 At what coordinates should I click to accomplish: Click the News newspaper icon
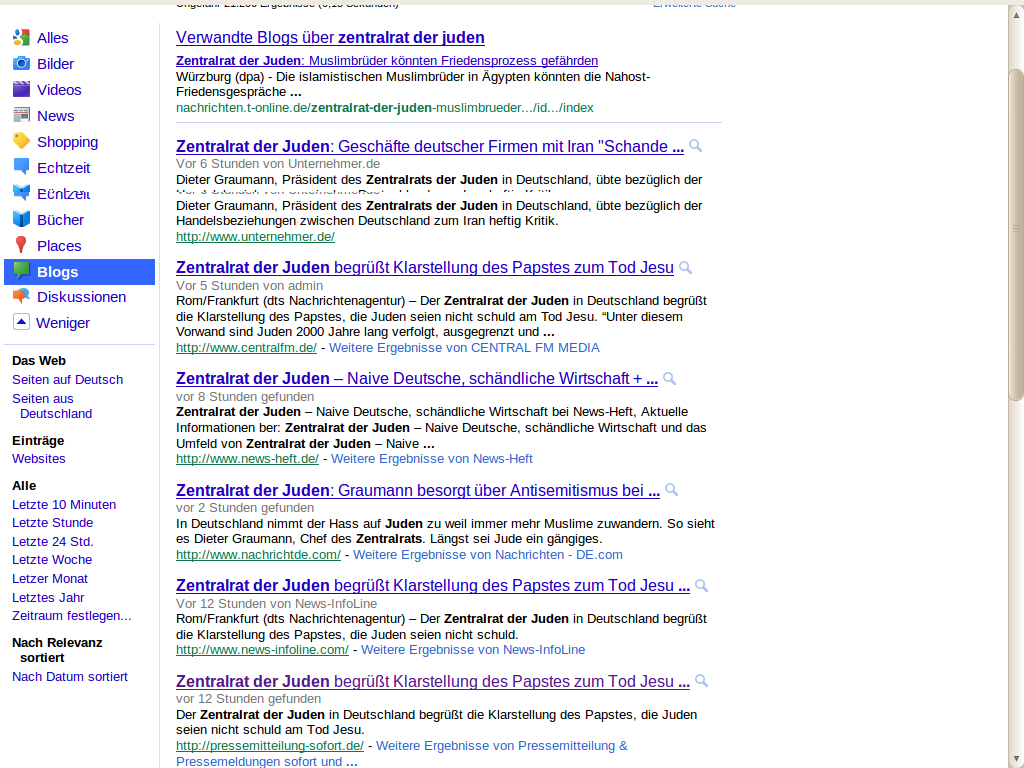tap(22, 116)
